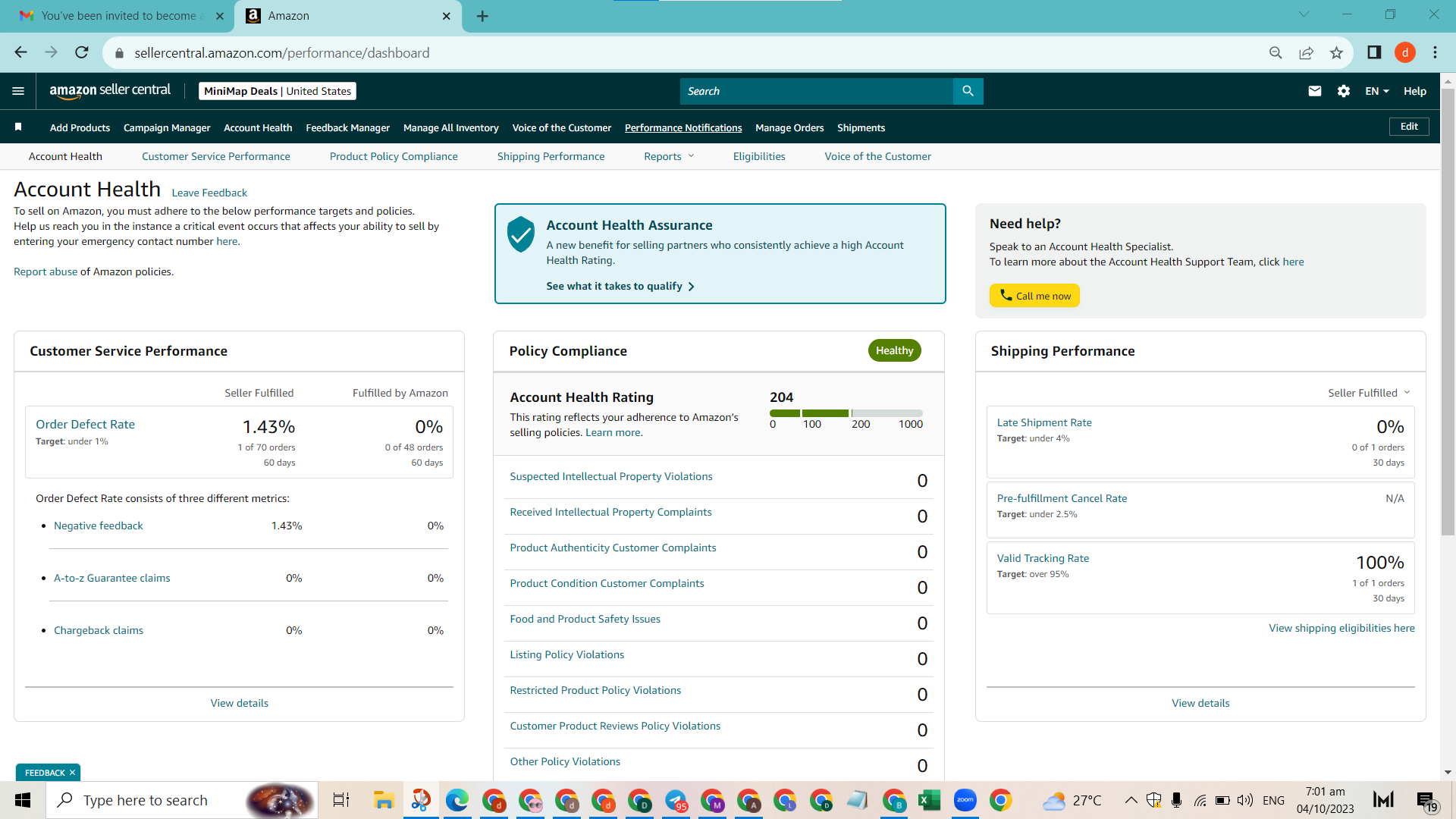
Task: Open Chrome tab search dropdown
Action: pyautogui.click(x=1304, y=14)
